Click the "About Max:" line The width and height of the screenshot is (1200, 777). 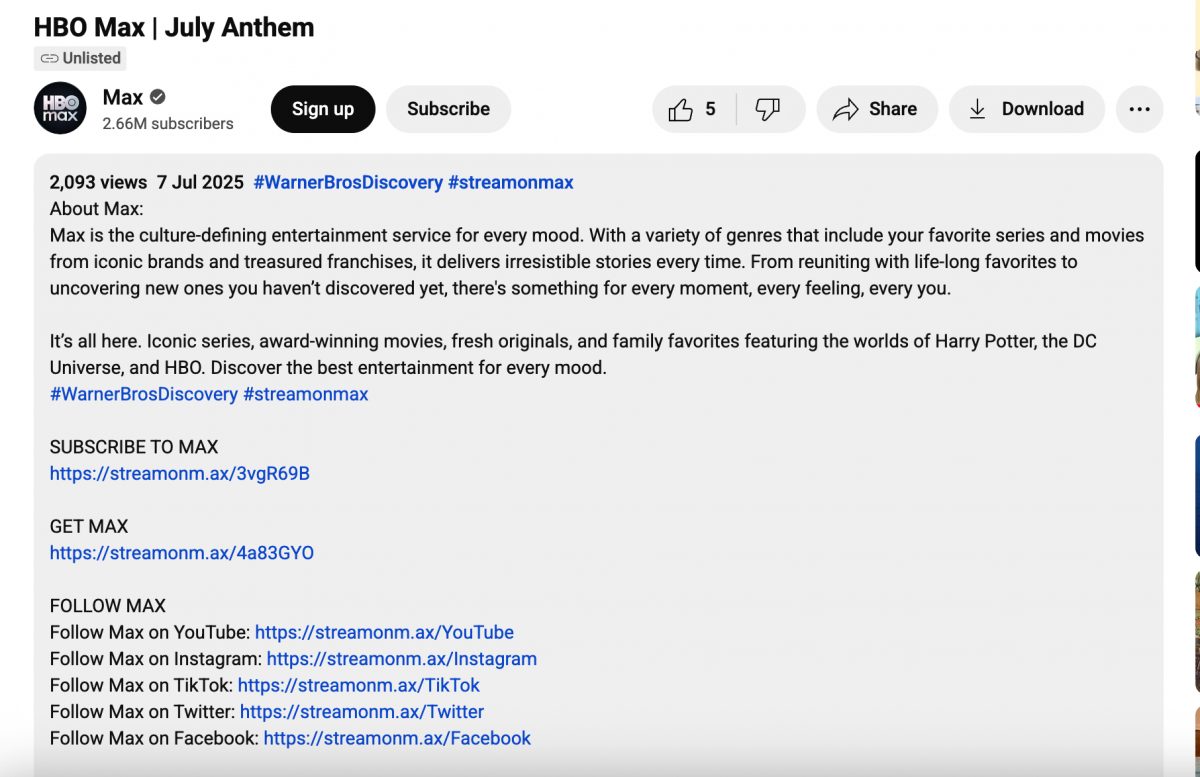pos(97,209)
